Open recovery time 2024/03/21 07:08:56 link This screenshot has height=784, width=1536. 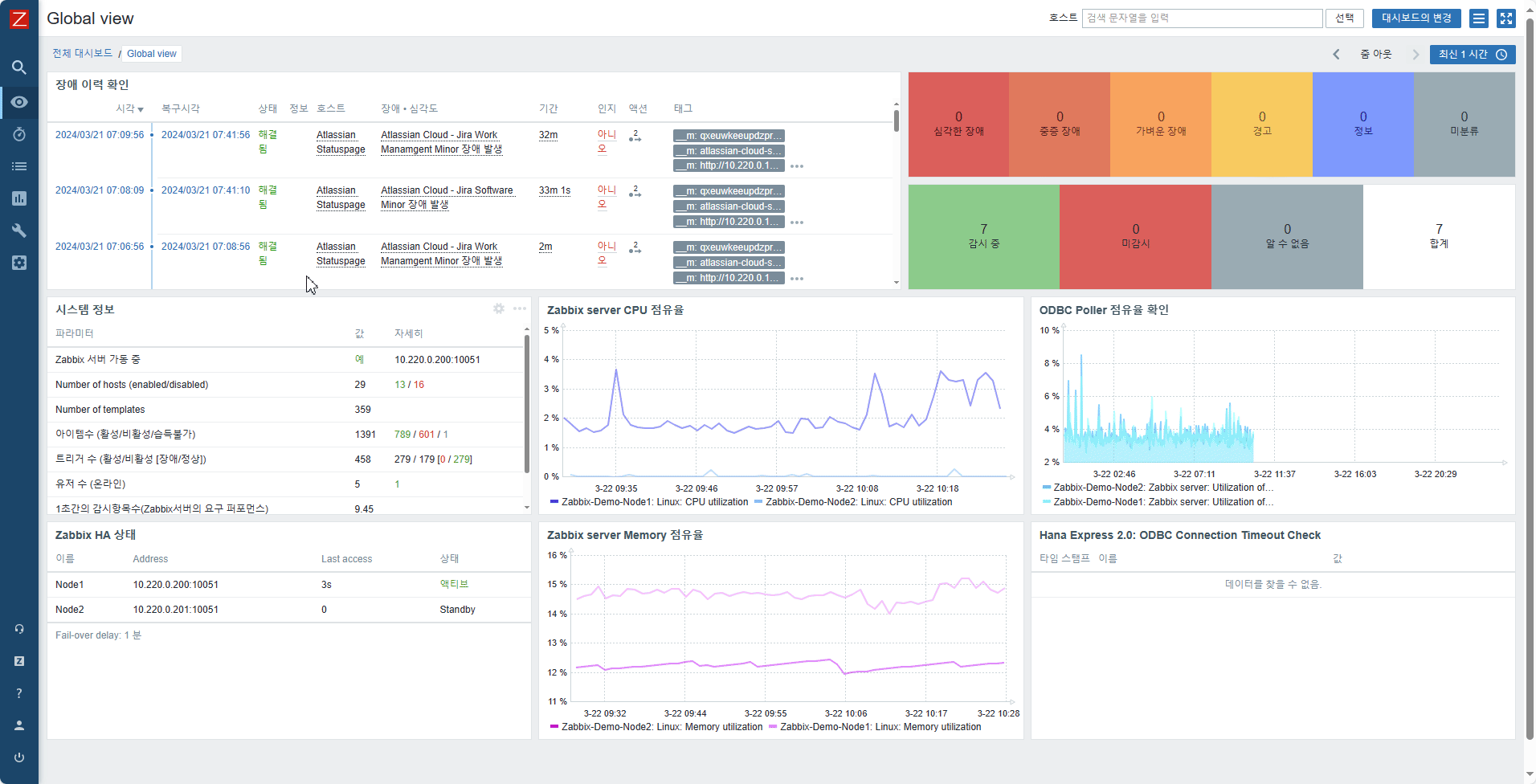coord(206,247)
